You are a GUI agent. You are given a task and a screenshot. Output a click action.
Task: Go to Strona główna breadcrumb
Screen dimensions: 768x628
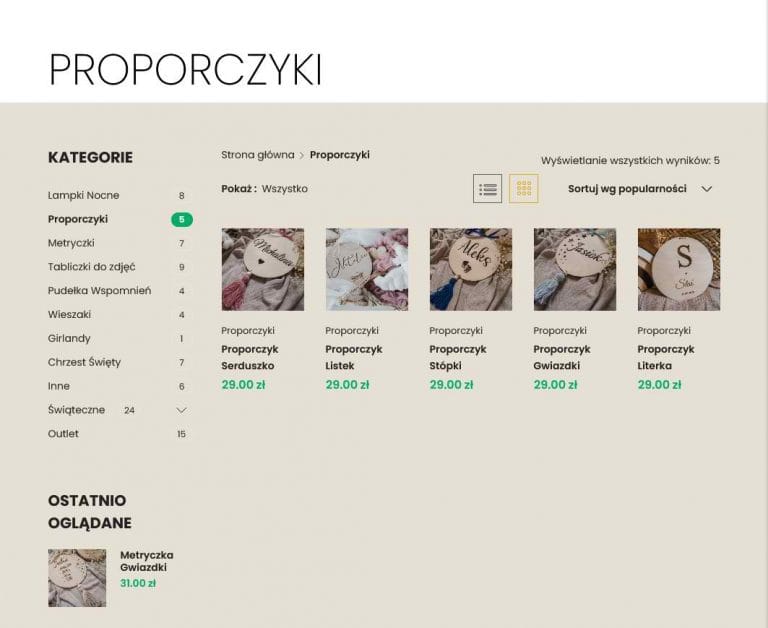[x=258, y=155]
